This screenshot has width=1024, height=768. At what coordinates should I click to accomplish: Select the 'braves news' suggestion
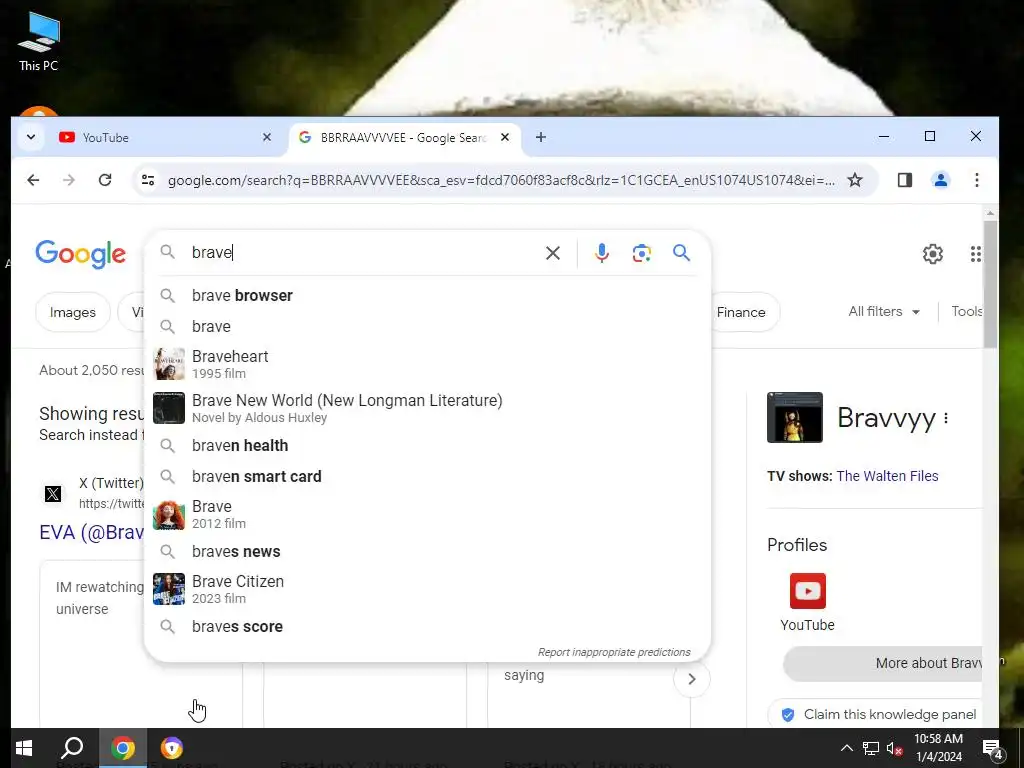coord(427,552)
